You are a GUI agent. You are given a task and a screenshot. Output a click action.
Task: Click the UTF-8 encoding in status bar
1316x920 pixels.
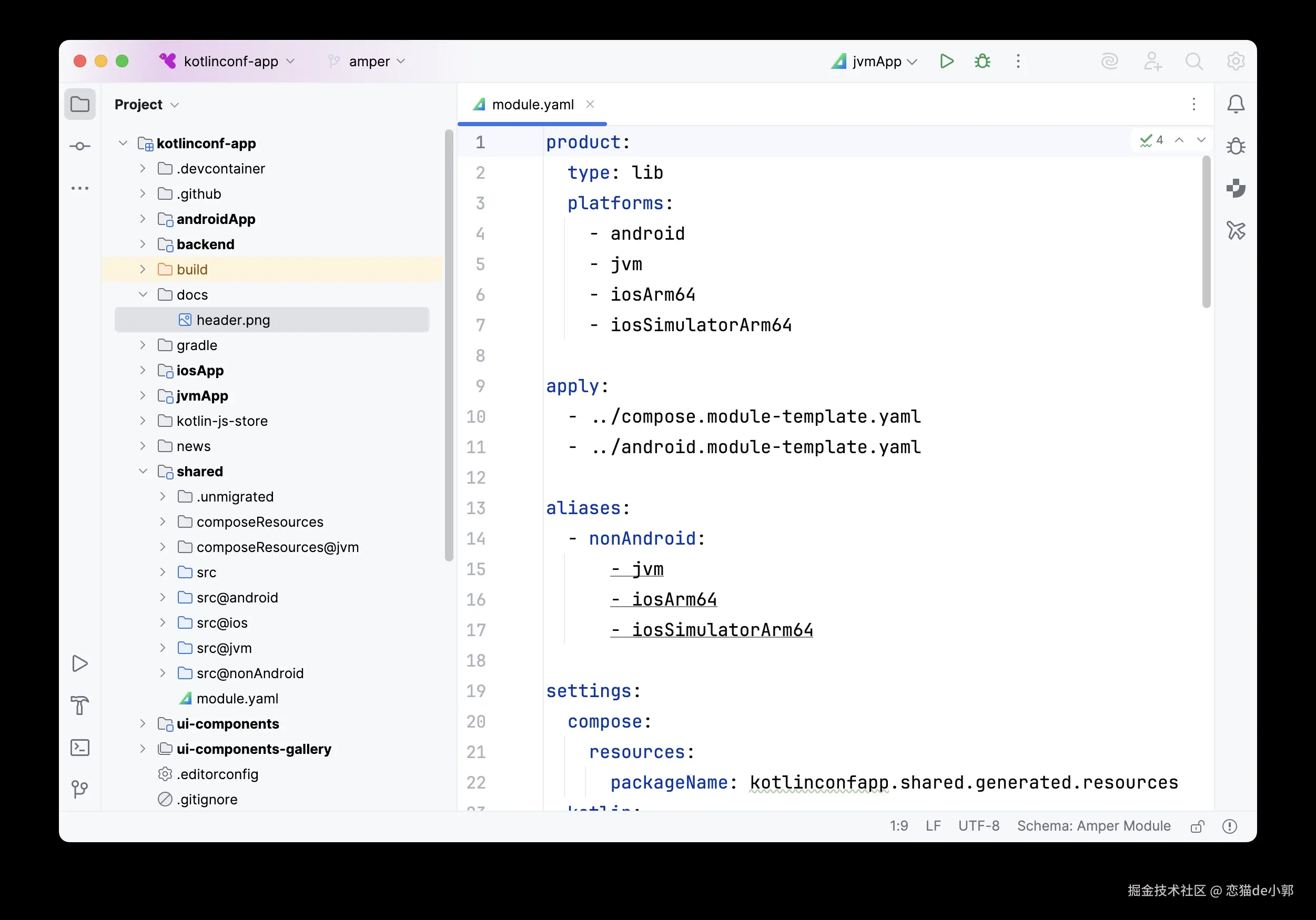pyautogui.click(x=978, y=825)
